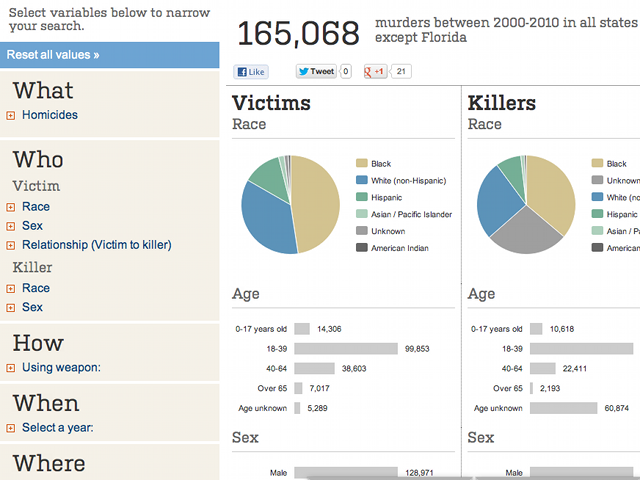Click the Select a year link
Screen dimensions: 640x480
tap(57, 428)
